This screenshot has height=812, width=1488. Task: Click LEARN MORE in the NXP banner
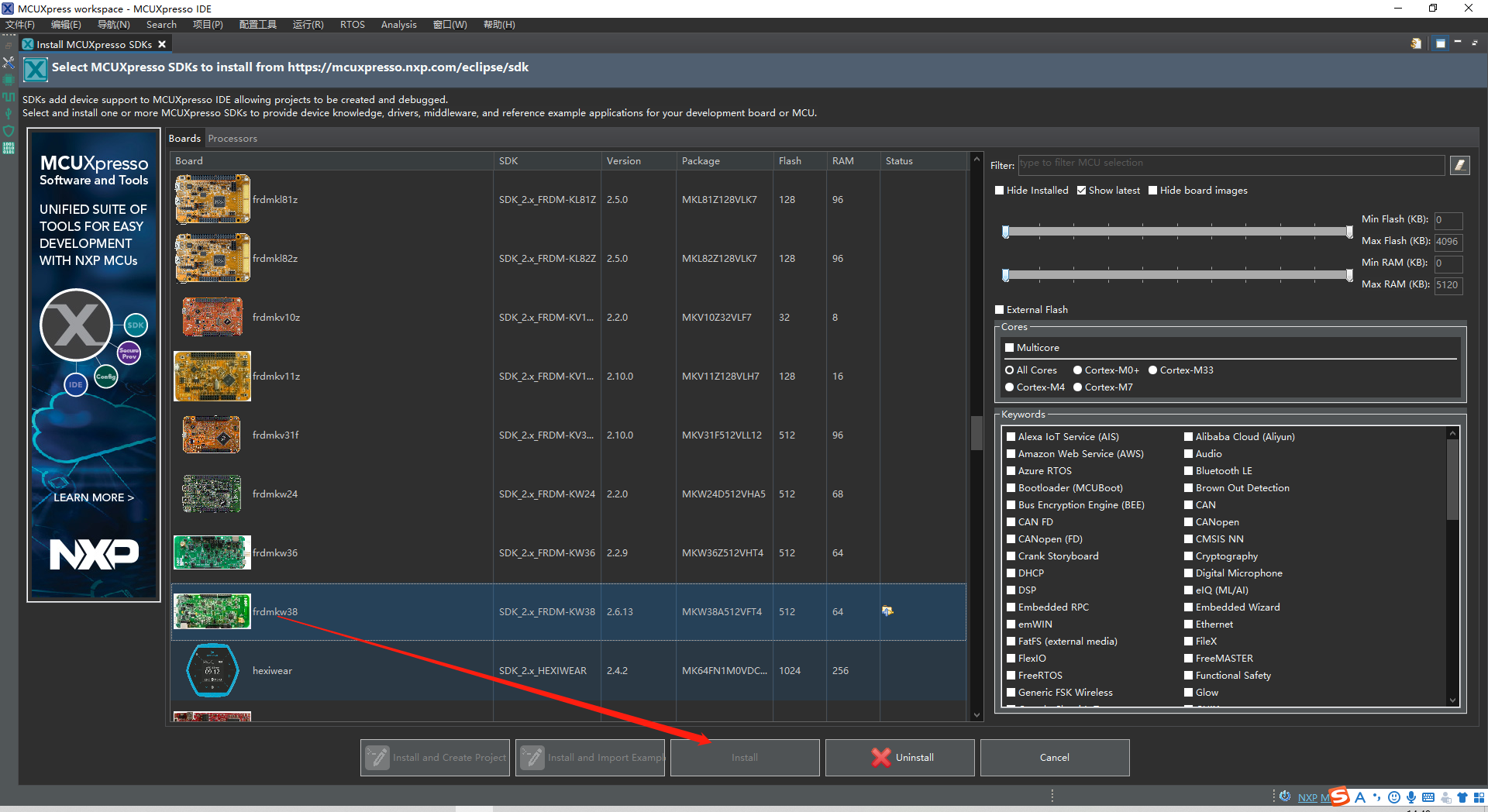tap(94, 497)
